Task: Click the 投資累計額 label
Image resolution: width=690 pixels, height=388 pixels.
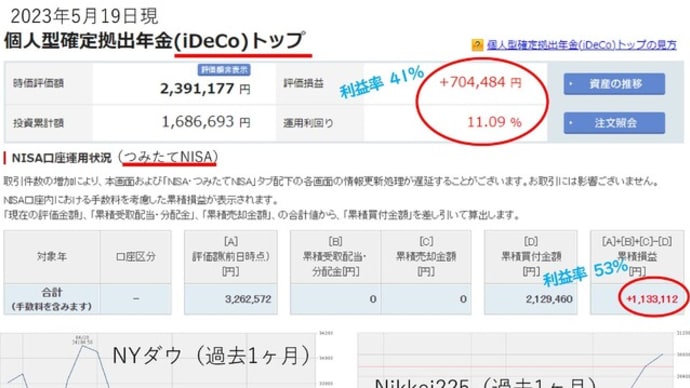Action: pyautogui.click(x=39, y=123)
